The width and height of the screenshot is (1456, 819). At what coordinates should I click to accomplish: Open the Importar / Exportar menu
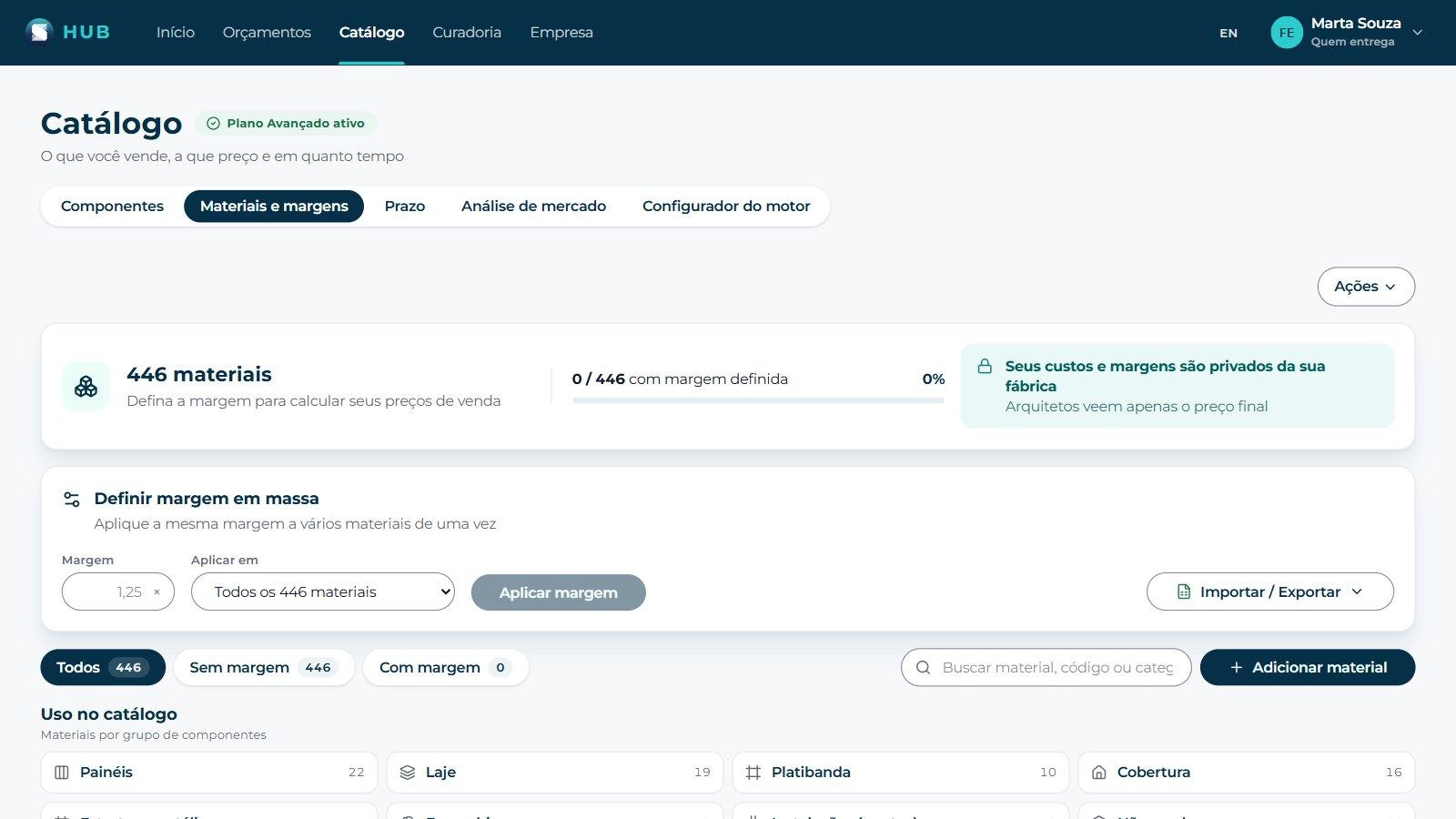coord(1270,591)
